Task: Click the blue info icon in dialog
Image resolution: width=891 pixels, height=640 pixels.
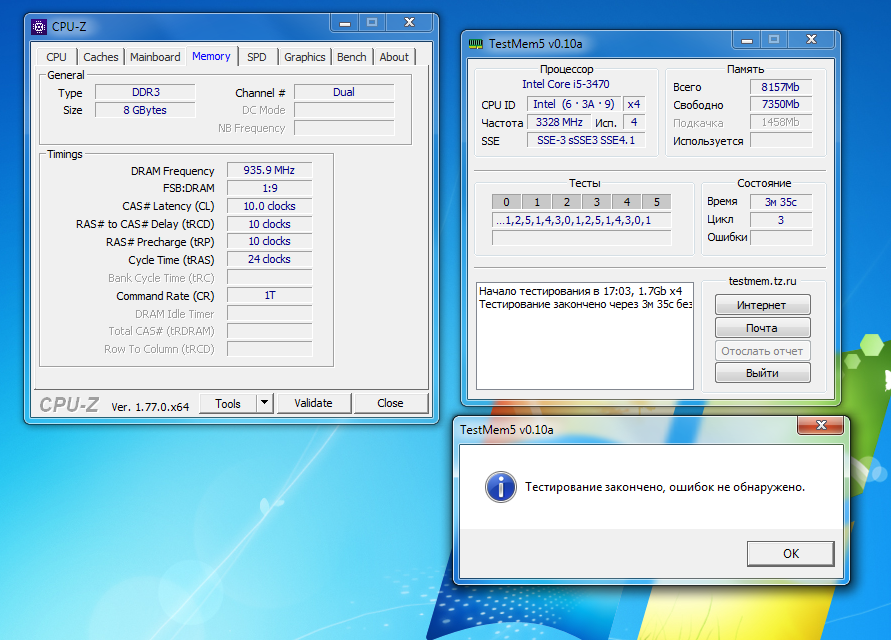Action: tap(501, 487)
